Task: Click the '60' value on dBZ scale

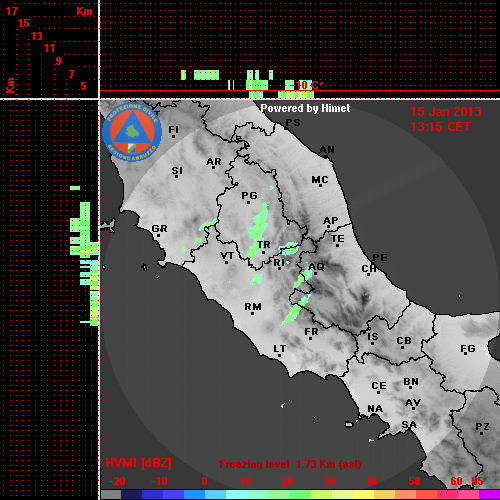Action: (456, 481)
